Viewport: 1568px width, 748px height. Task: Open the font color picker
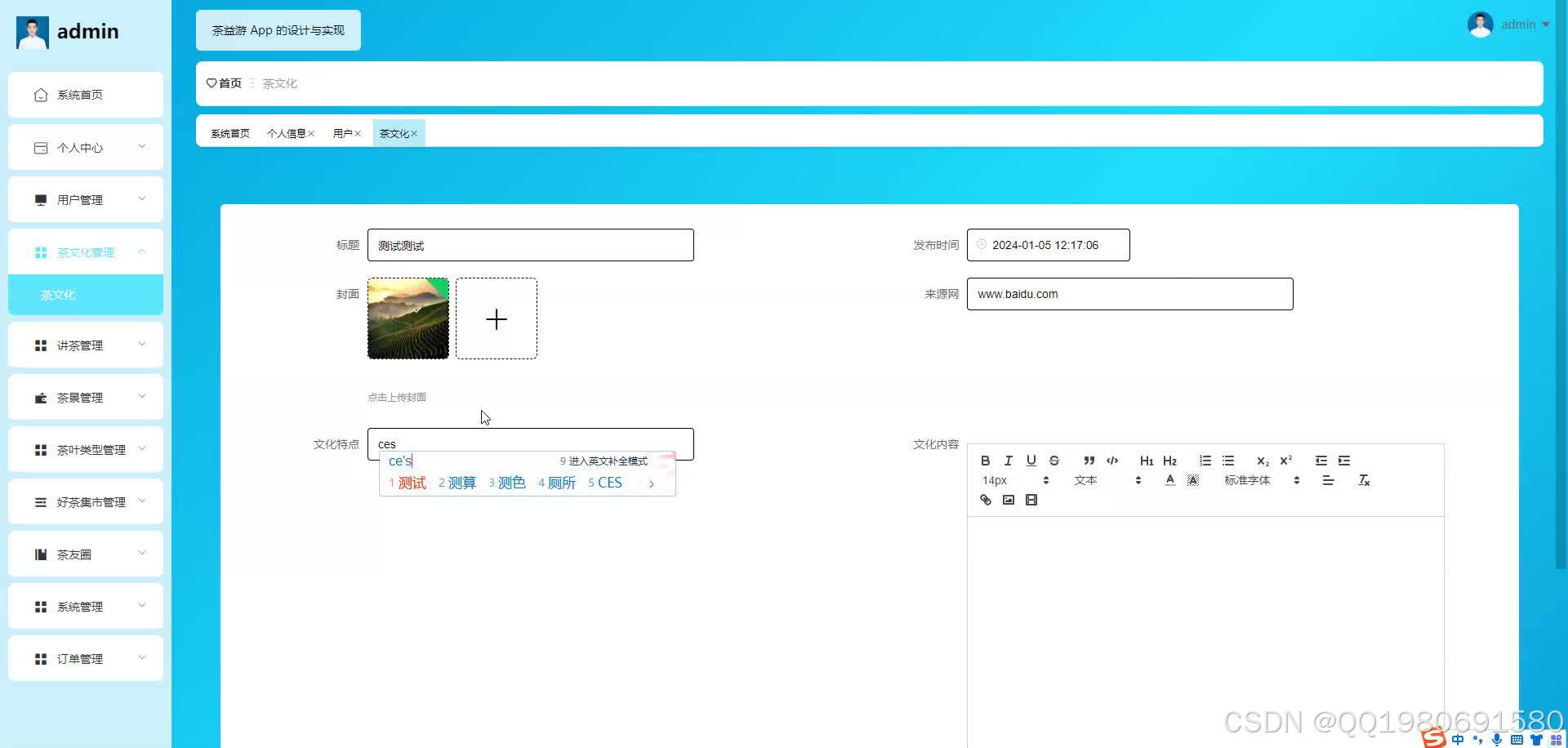1170,480
